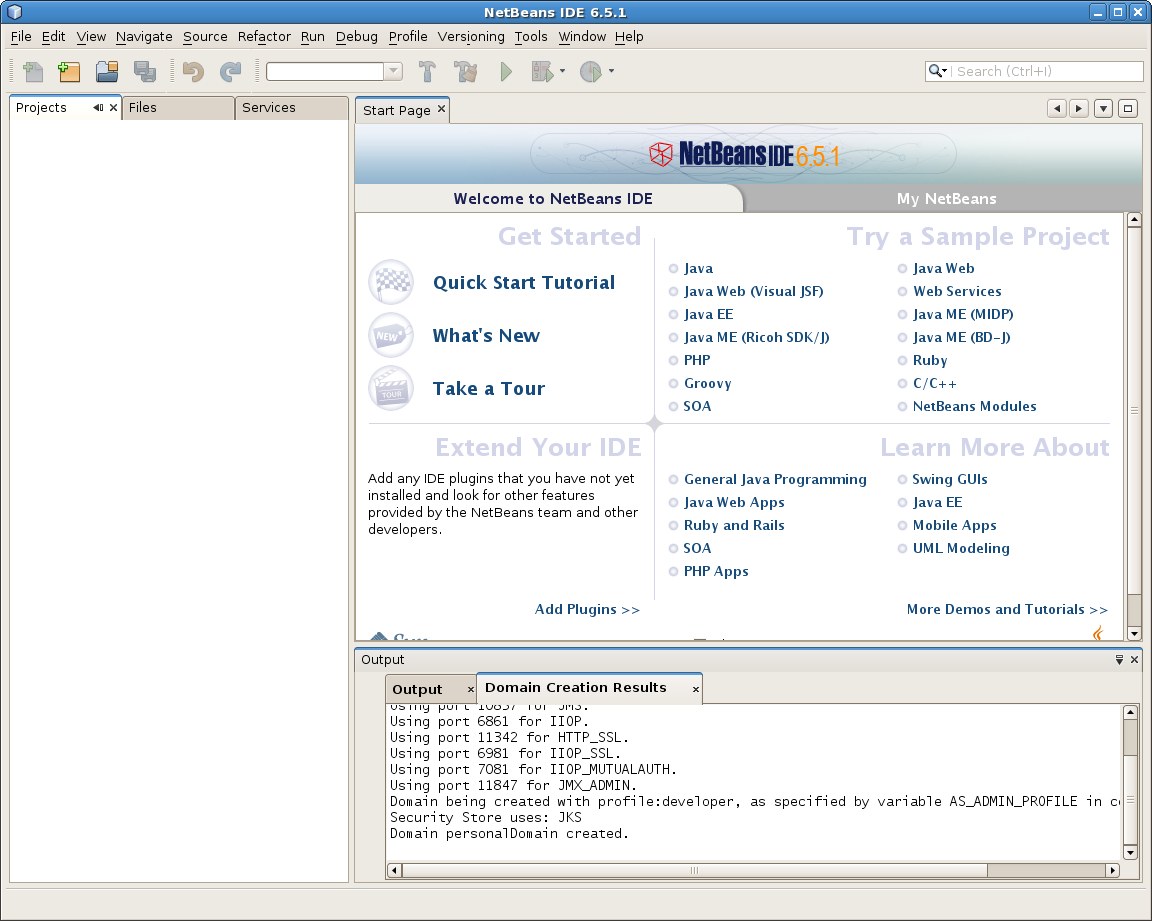Open the configuration combo box dropdown

[x=393, y=71]
